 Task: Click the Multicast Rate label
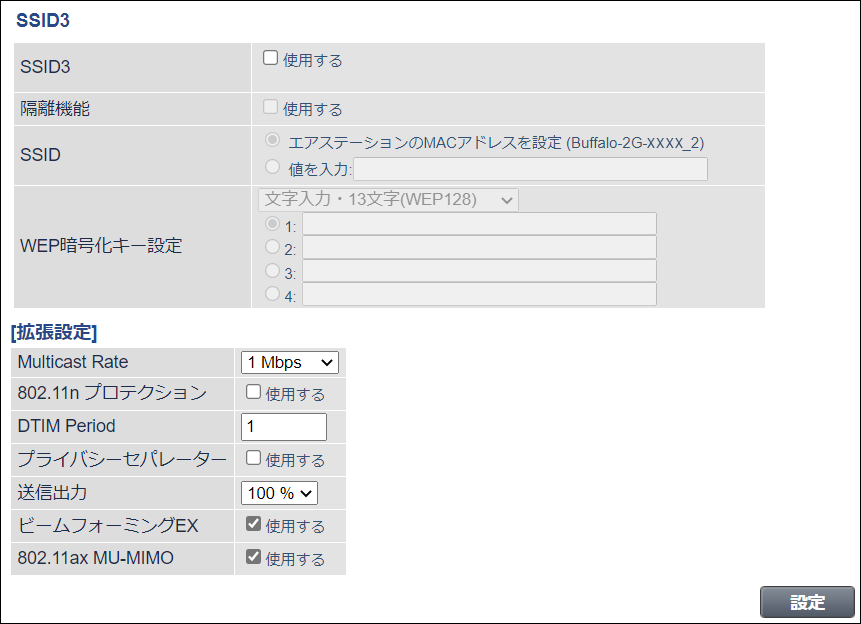pos(73,362)
